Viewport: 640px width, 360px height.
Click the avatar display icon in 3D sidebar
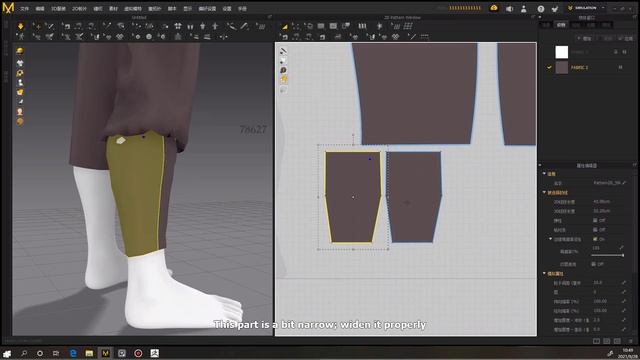[x=20, y=82]
